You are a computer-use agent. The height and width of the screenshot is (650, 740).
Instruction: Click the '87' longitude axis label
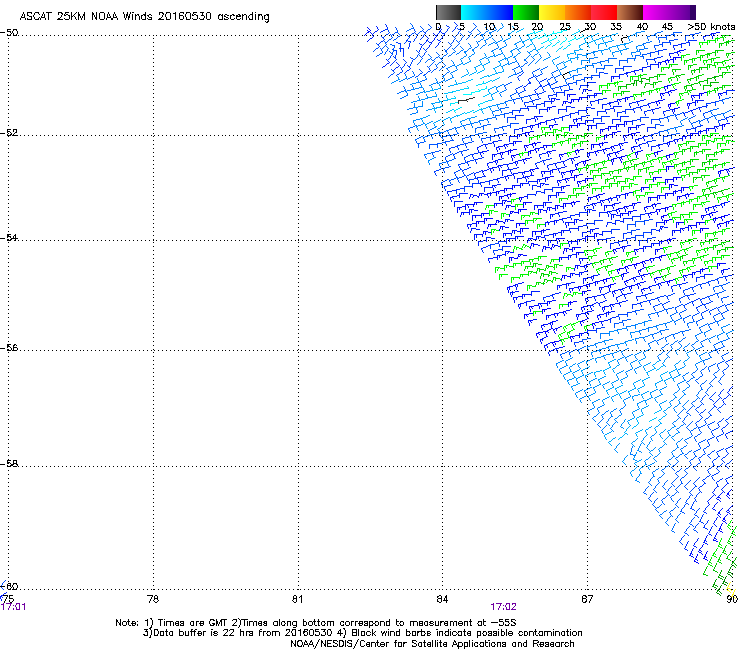click(x=587, y=599)
